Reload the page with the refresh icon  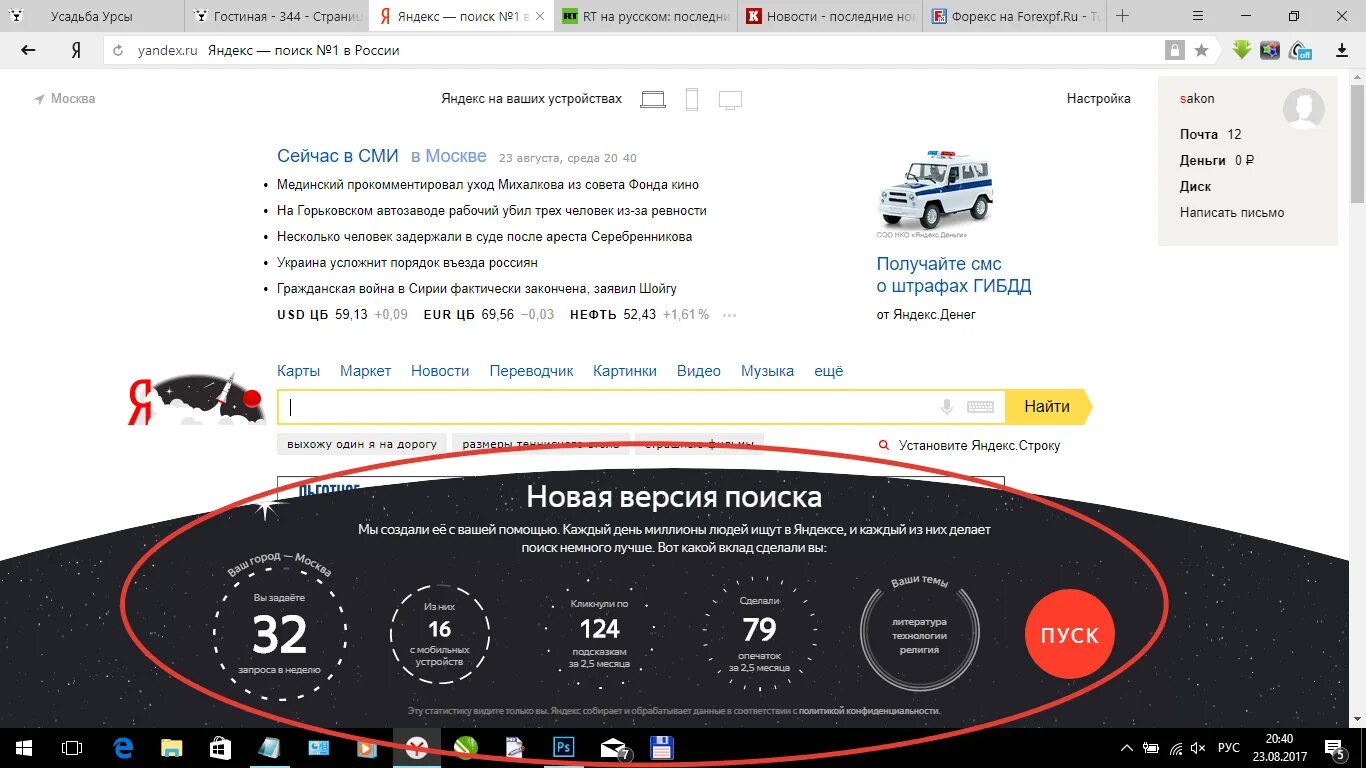click(x=119, y=50)
